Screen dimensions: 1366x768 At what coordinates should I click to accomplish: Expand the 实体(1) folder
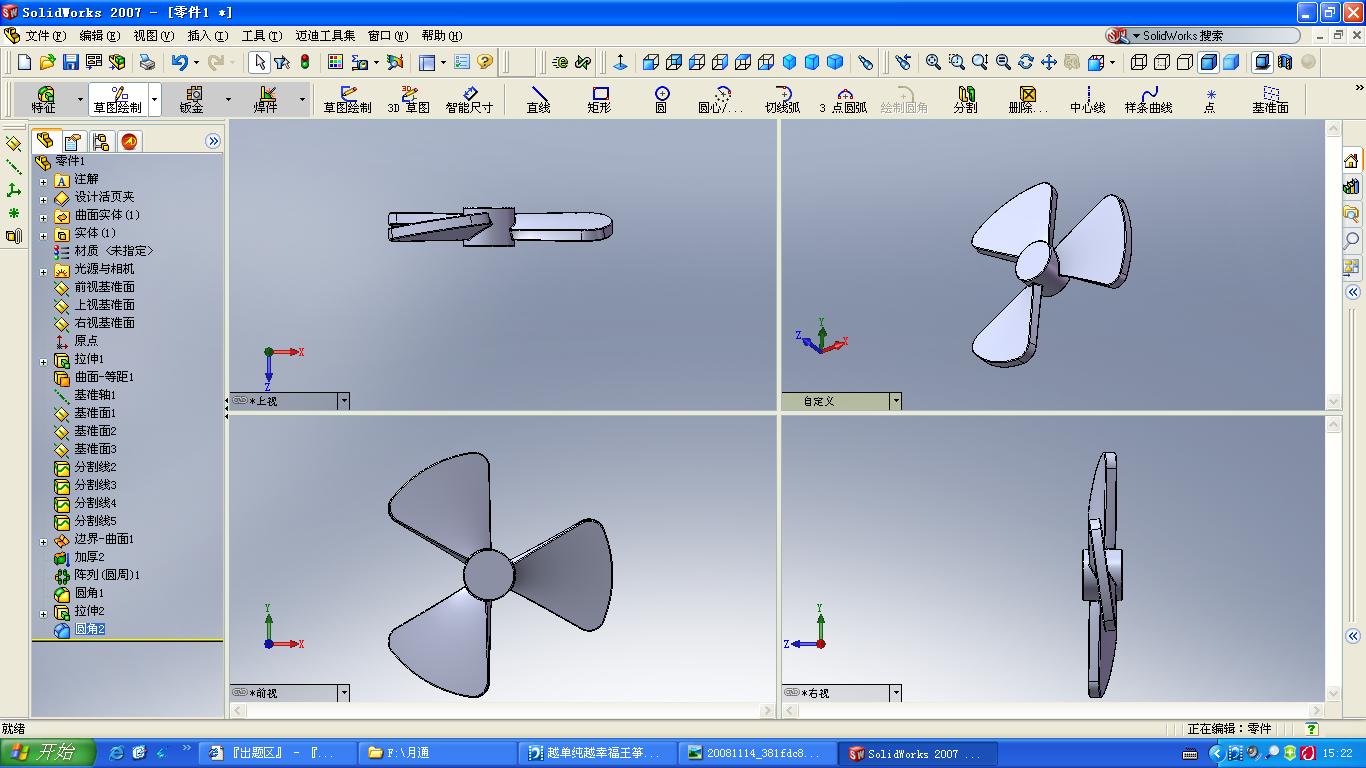(43, 235)
